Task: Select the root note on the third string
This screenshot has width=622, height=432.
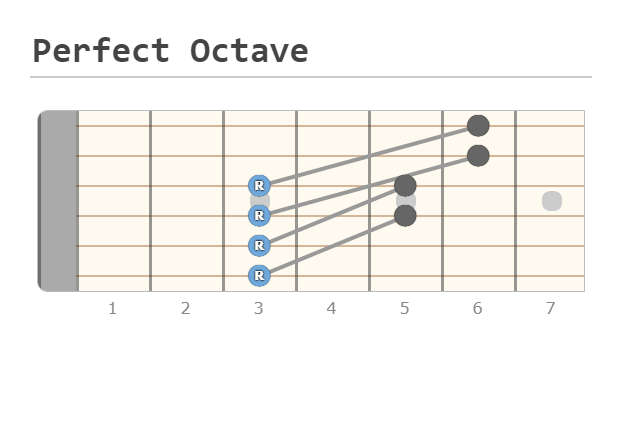Action: click(x=259, y=185)
